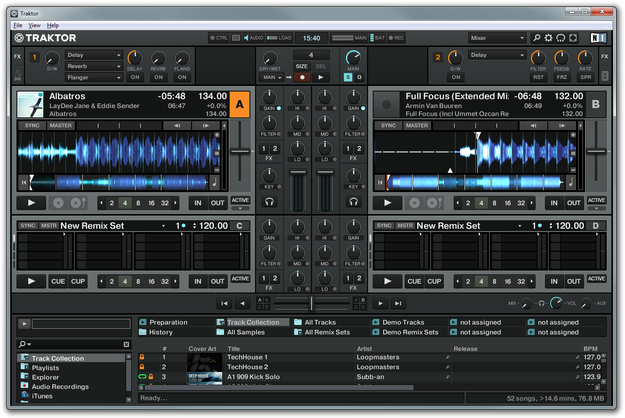
Task: Skip to Deck A track start icon
Action: pos(24,183)
